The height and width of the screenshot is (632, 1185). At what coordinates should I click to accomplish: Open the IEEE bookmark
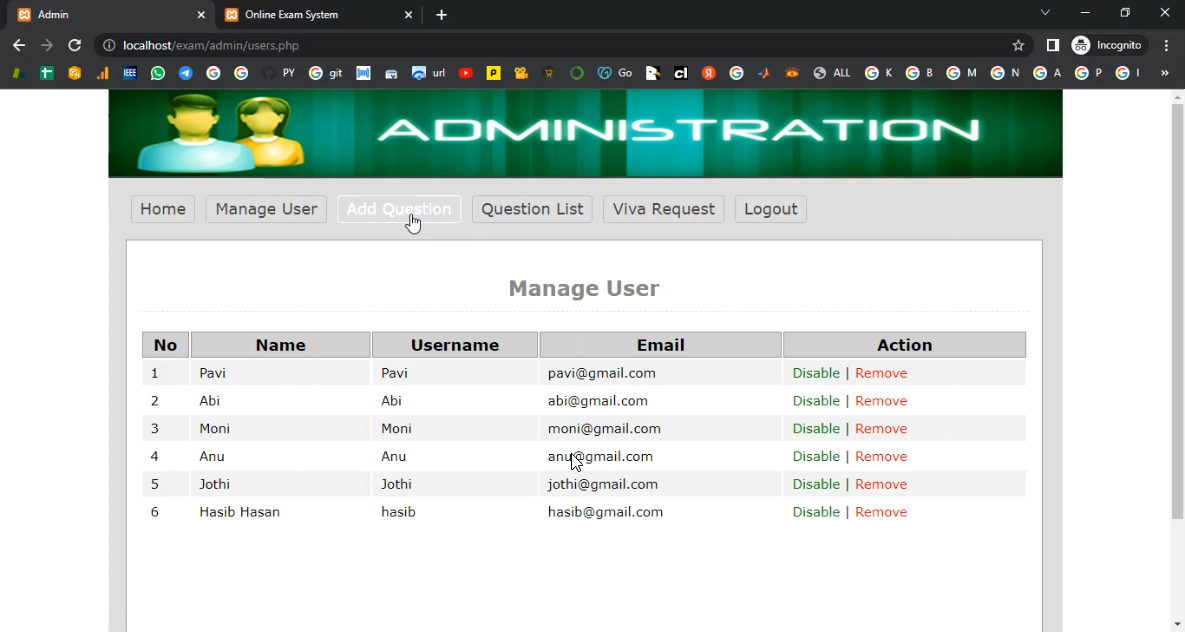(x=130, y=73)
